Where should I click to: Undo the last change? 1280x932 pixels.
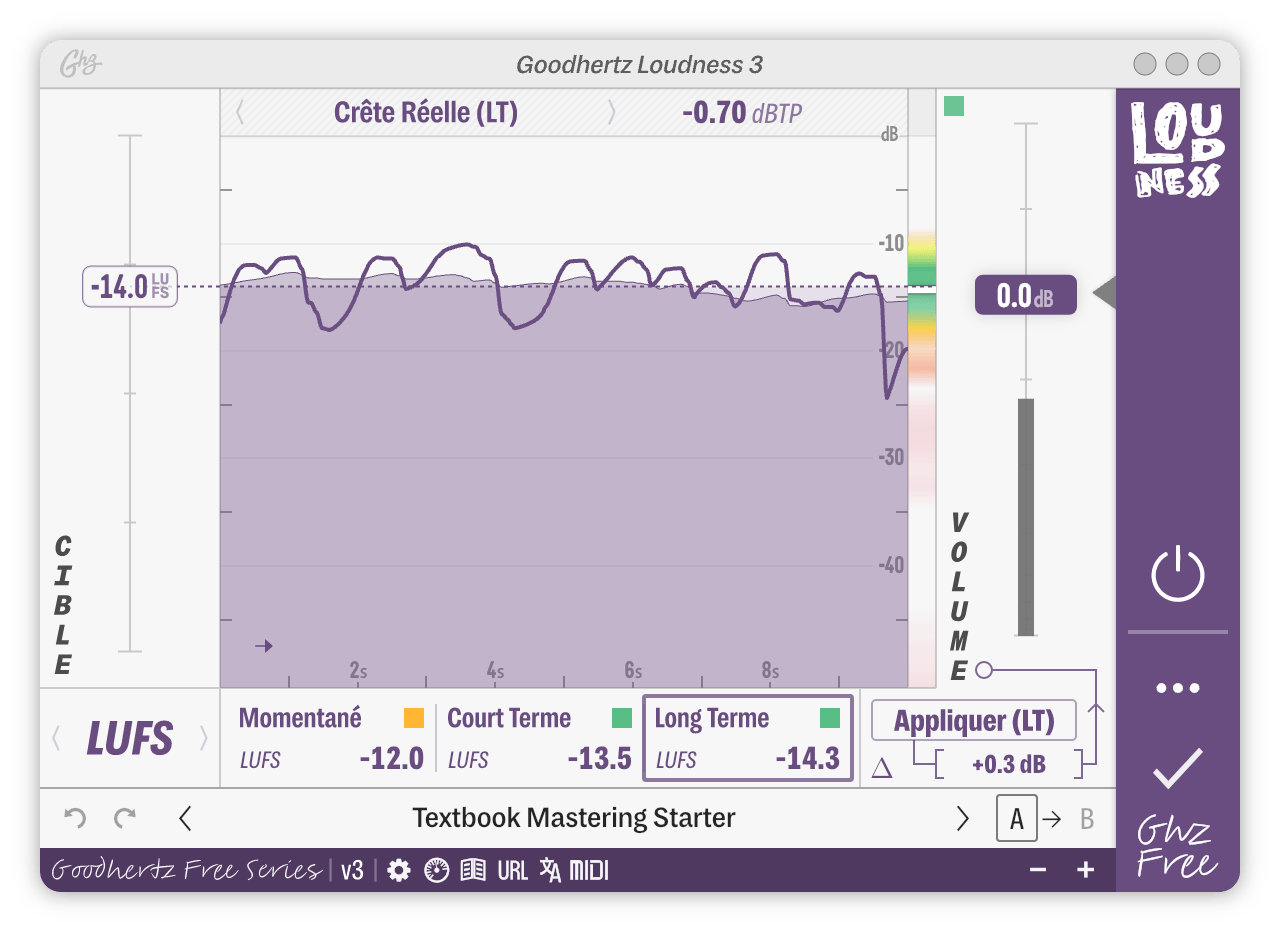click(75, 818)
